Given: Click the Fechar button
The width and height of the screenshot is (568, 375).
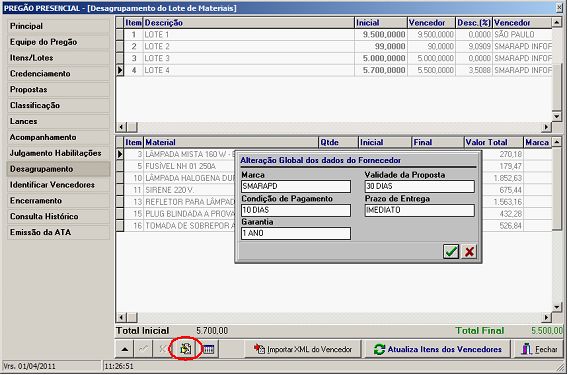Looking at the screenshot, I should (539, 349).
